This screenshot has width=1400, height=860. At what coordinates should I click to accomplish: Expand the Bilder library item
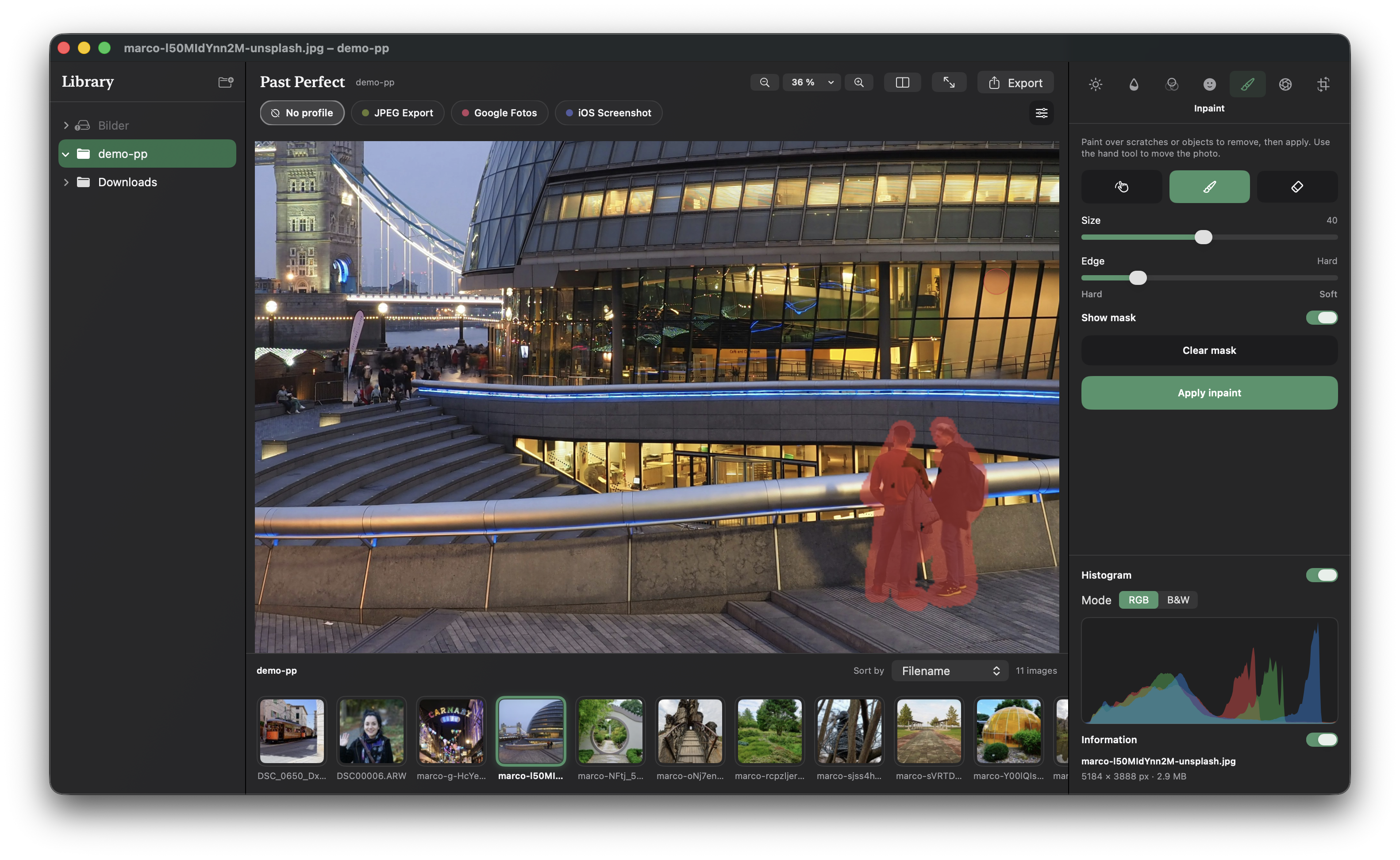tap(66, 125)
